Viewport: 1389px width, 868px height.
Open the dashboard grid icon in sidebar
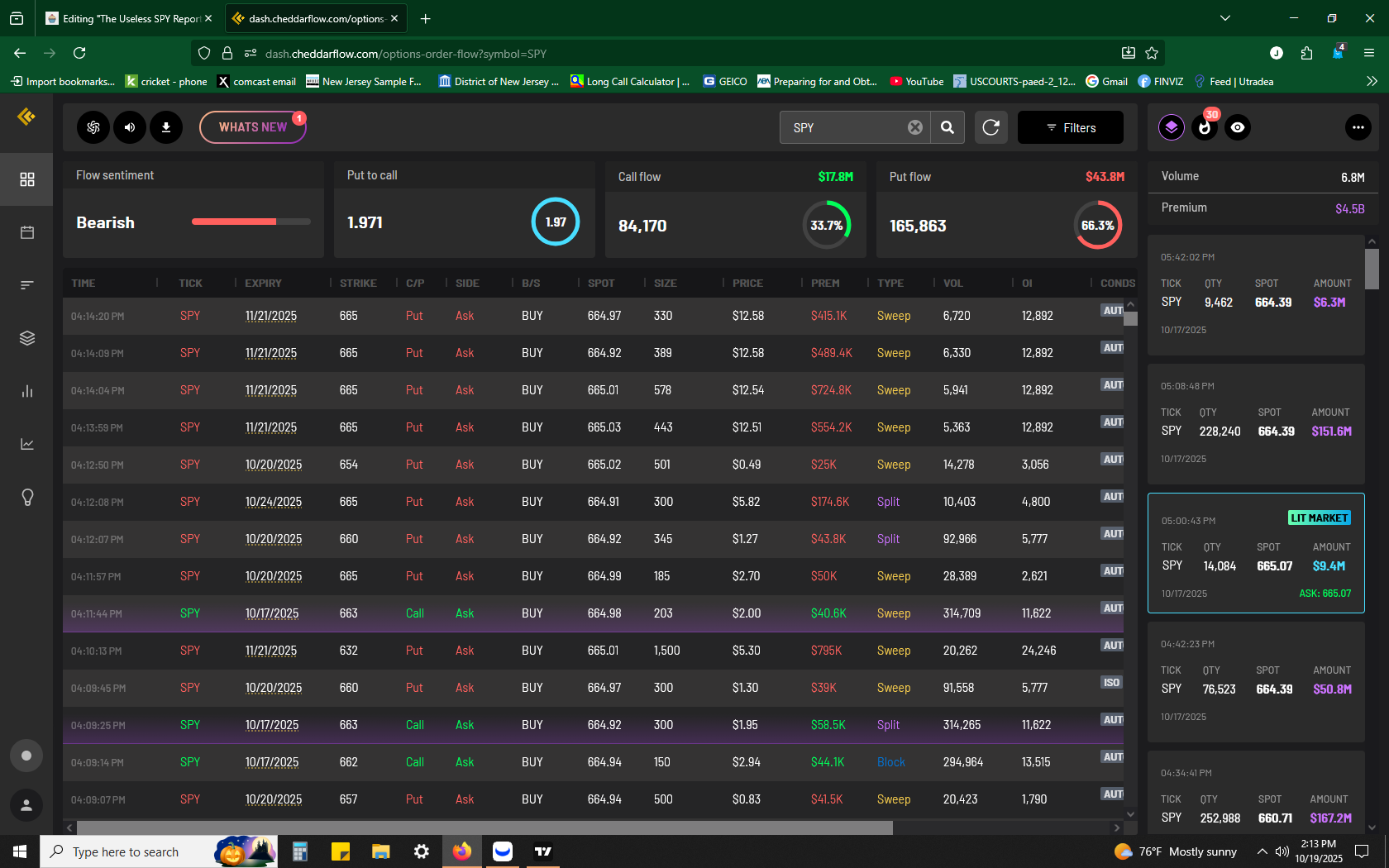pyautogui.click(x=27, y=179)
